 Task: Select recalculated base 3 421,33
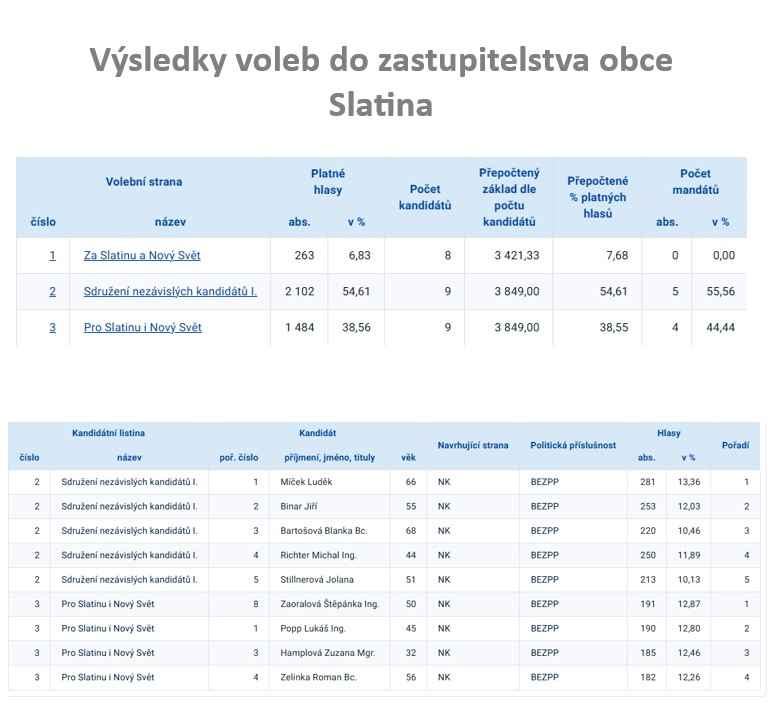517,256
